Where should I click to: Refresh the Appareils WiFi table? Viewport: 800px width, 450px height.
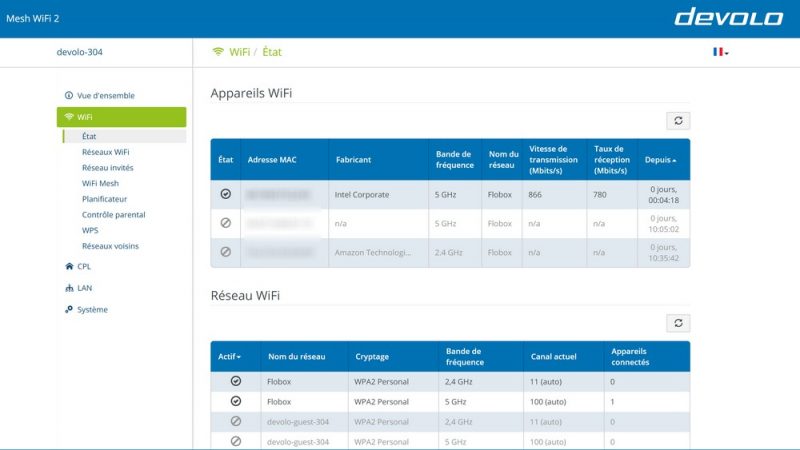click(678, 121)
